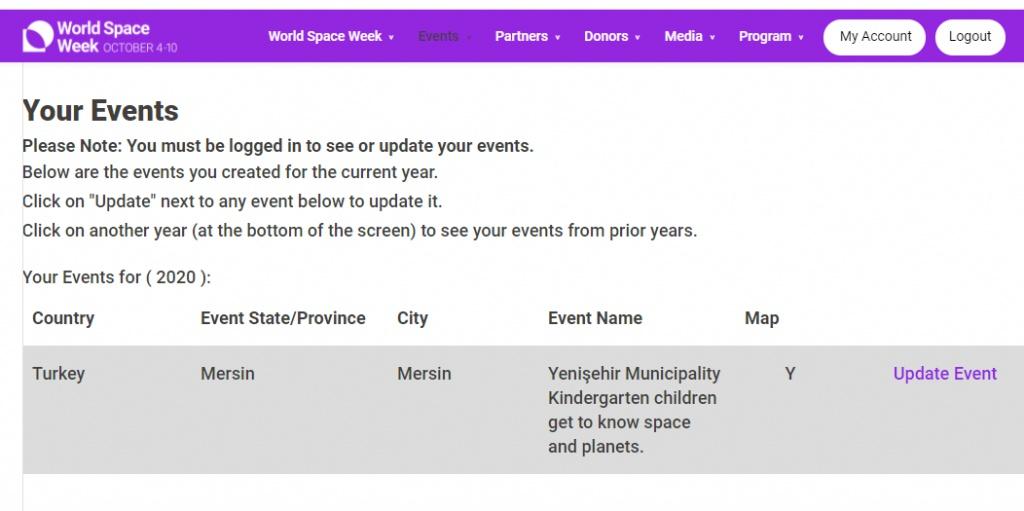Click the Y value in Map column
Viewport: 1024px width, 511px height.
click(x=790, y=374)
